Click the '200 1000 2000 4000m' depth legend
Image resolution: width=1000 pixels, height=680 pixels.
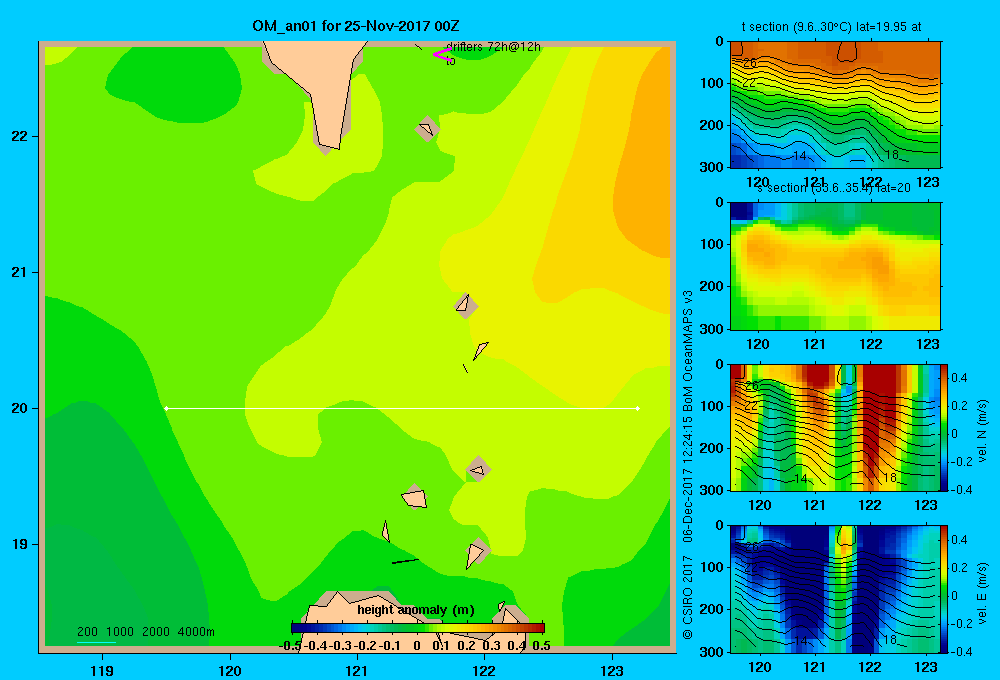[x=145, y=632]
